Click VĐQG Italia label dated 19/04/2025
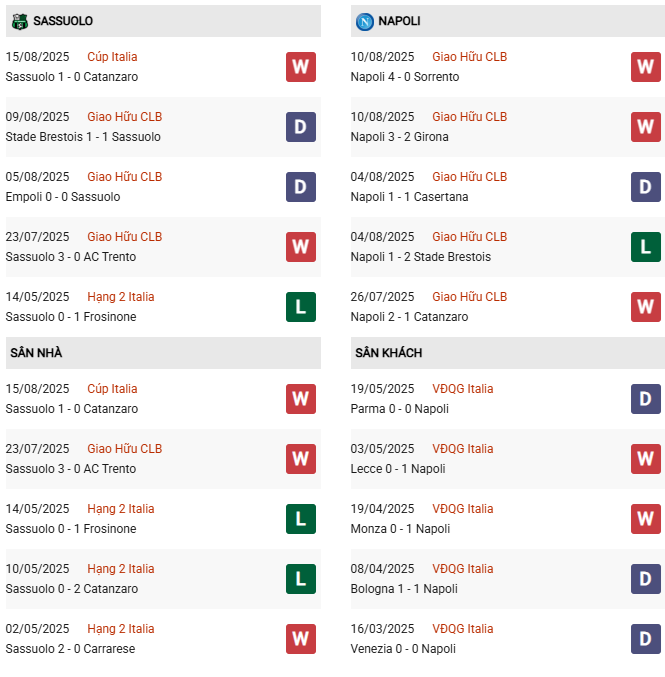 point(463,509)
